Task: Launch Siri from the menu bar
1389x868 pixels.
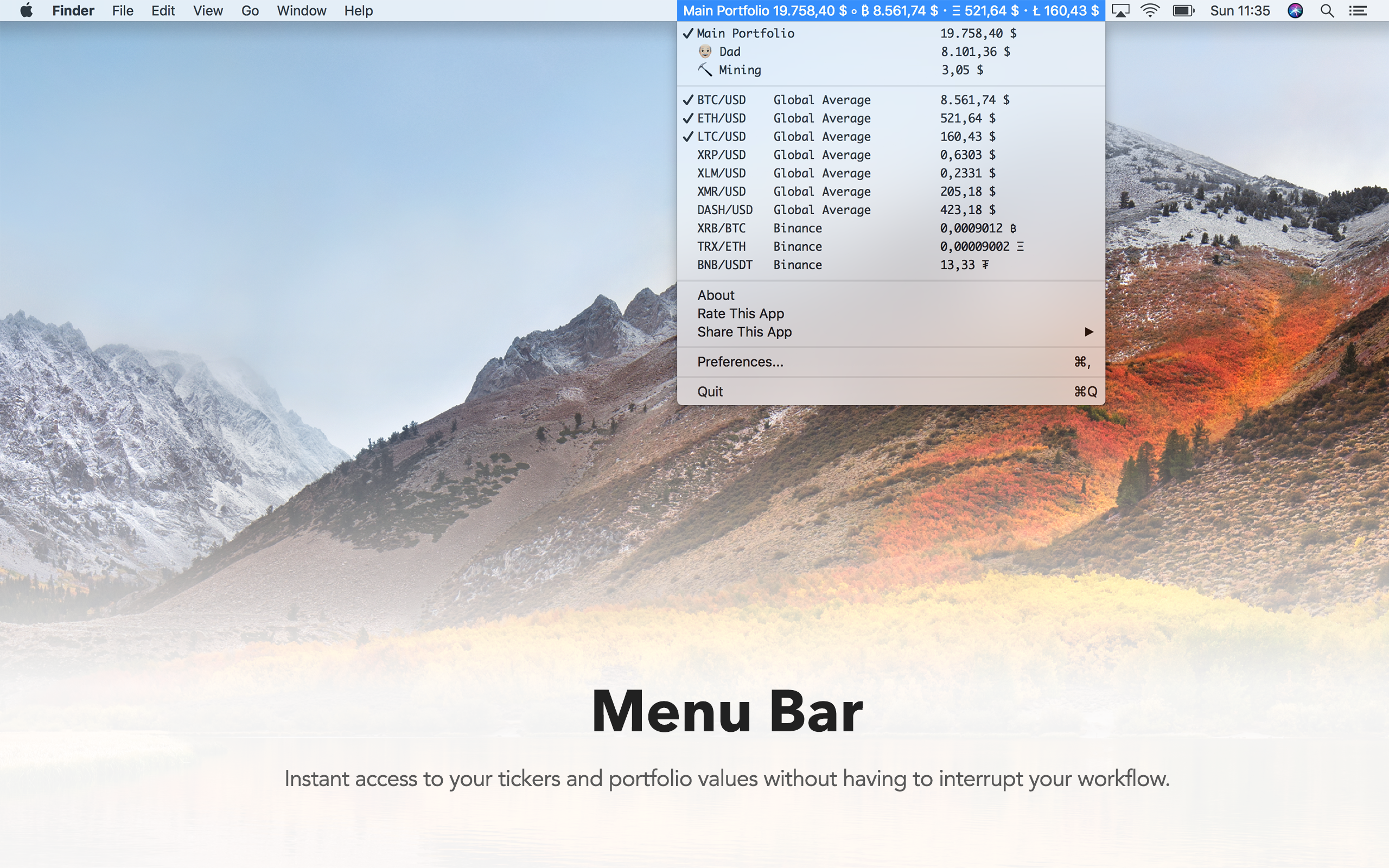Action: click(1295, 10)
